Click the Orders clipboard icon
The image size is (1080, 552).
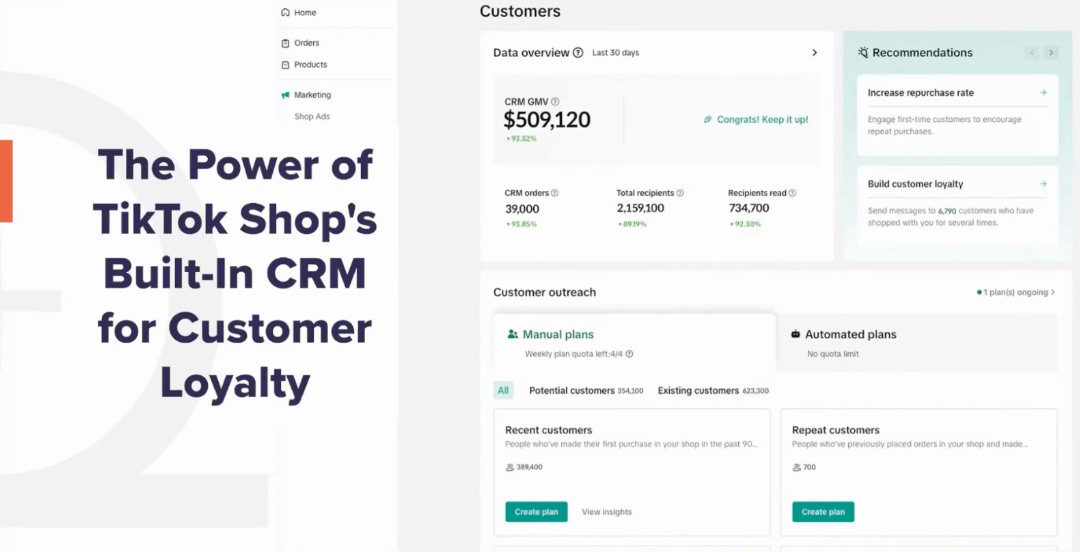tap(285, 43)
